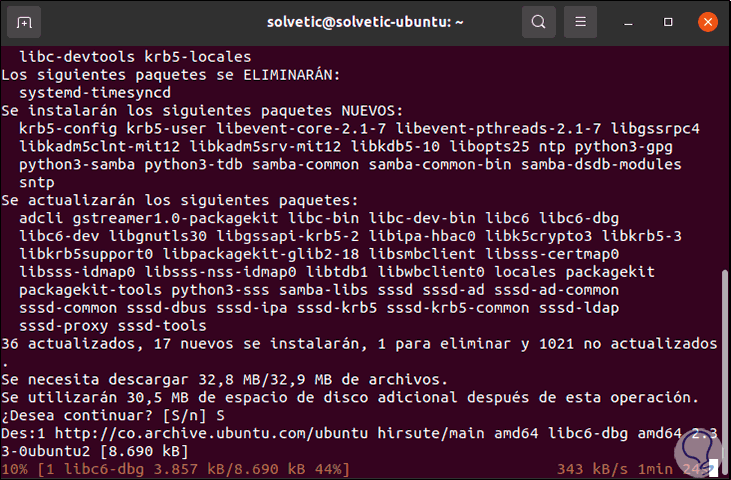The image size is (731, 480).
Task: Open the hamburger menu
Action: pyautogui.click(x=579, y=21)
